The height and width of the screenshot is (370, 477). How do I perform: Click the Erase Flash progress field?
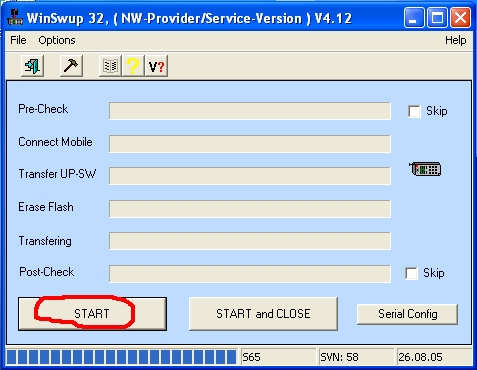250,209
